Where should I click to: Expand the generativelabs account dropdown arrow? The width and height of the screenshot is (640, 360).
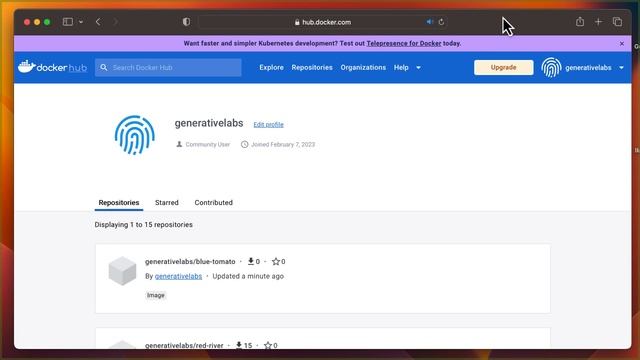click(621, 68)
